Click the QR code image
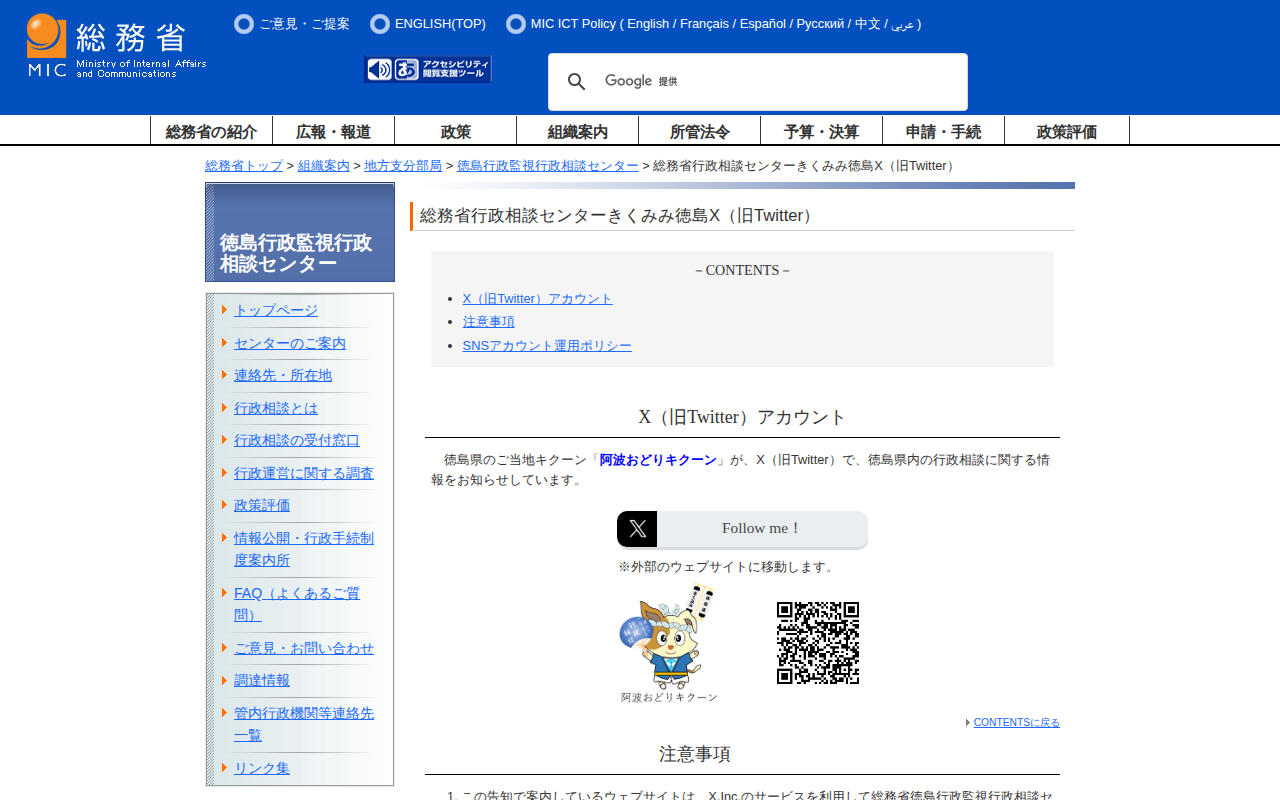 coord(817,643)
